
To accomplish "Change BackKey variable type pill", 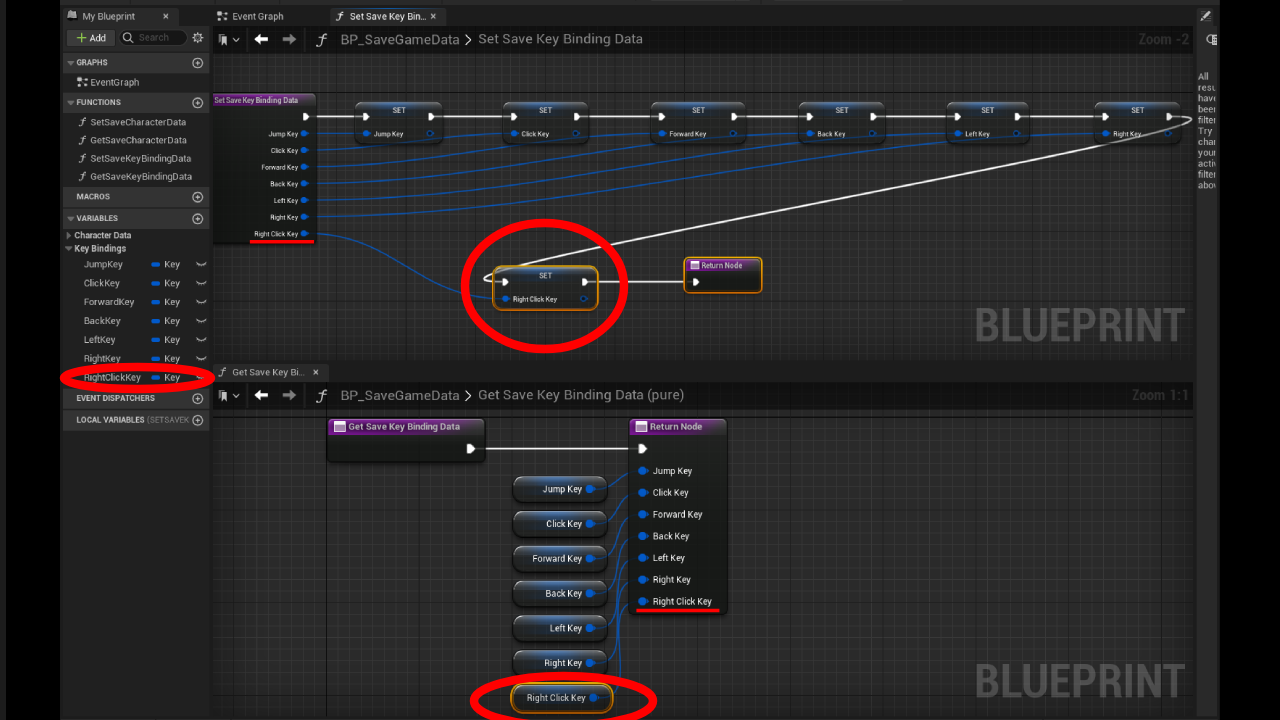I will tap(166, 321).
